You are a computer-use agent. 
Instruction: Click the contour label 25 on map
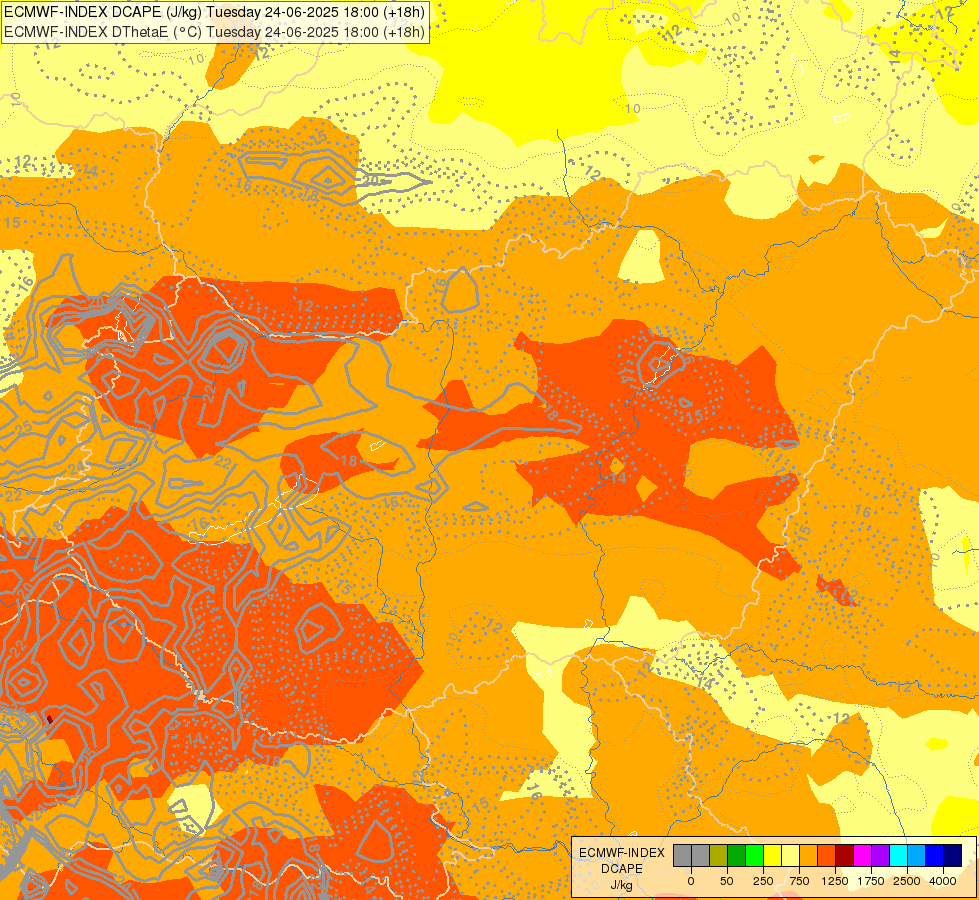tap(23, 428)
